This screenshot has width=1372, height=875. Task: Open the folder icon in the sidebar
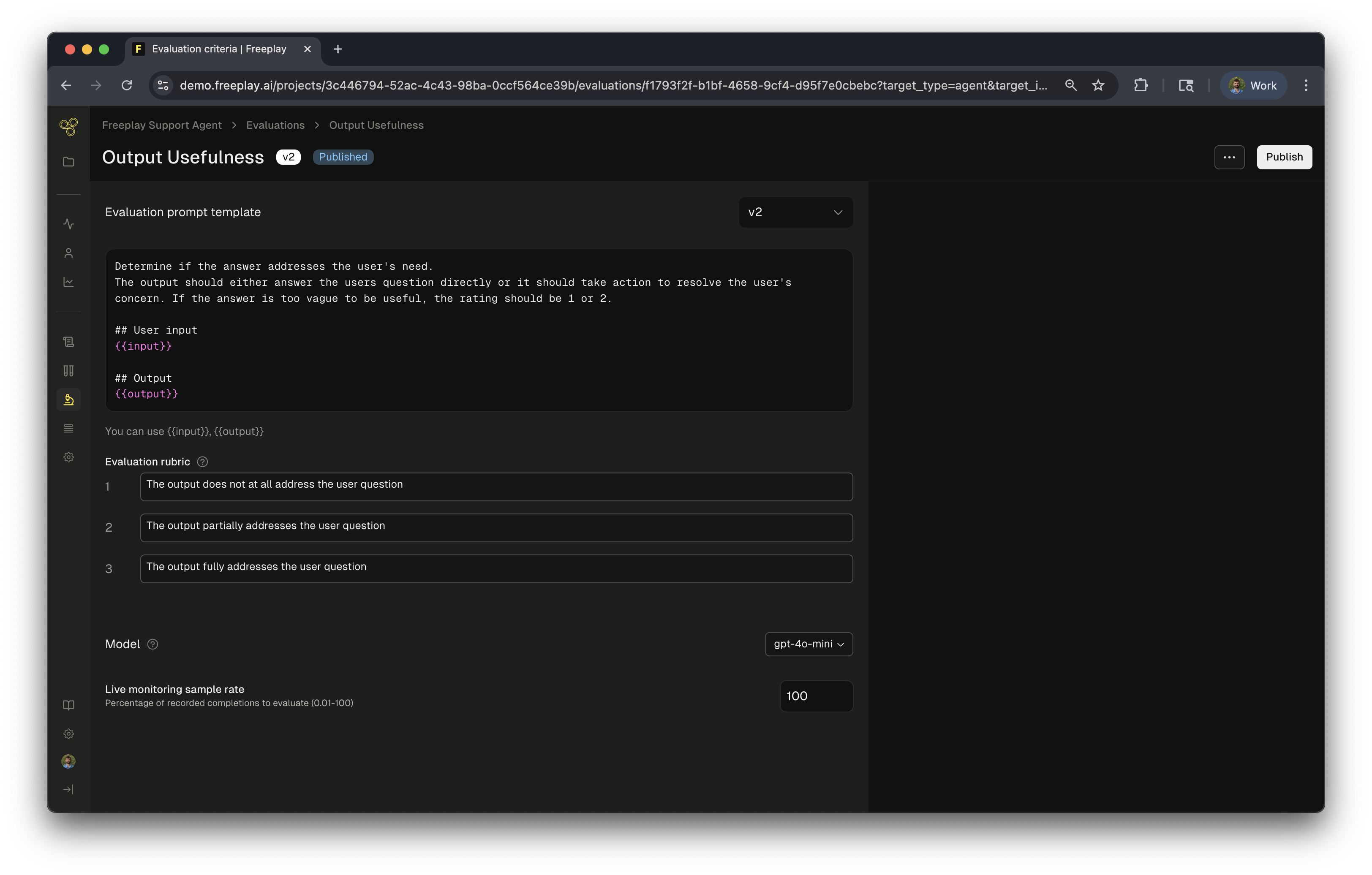click(68, 162)
